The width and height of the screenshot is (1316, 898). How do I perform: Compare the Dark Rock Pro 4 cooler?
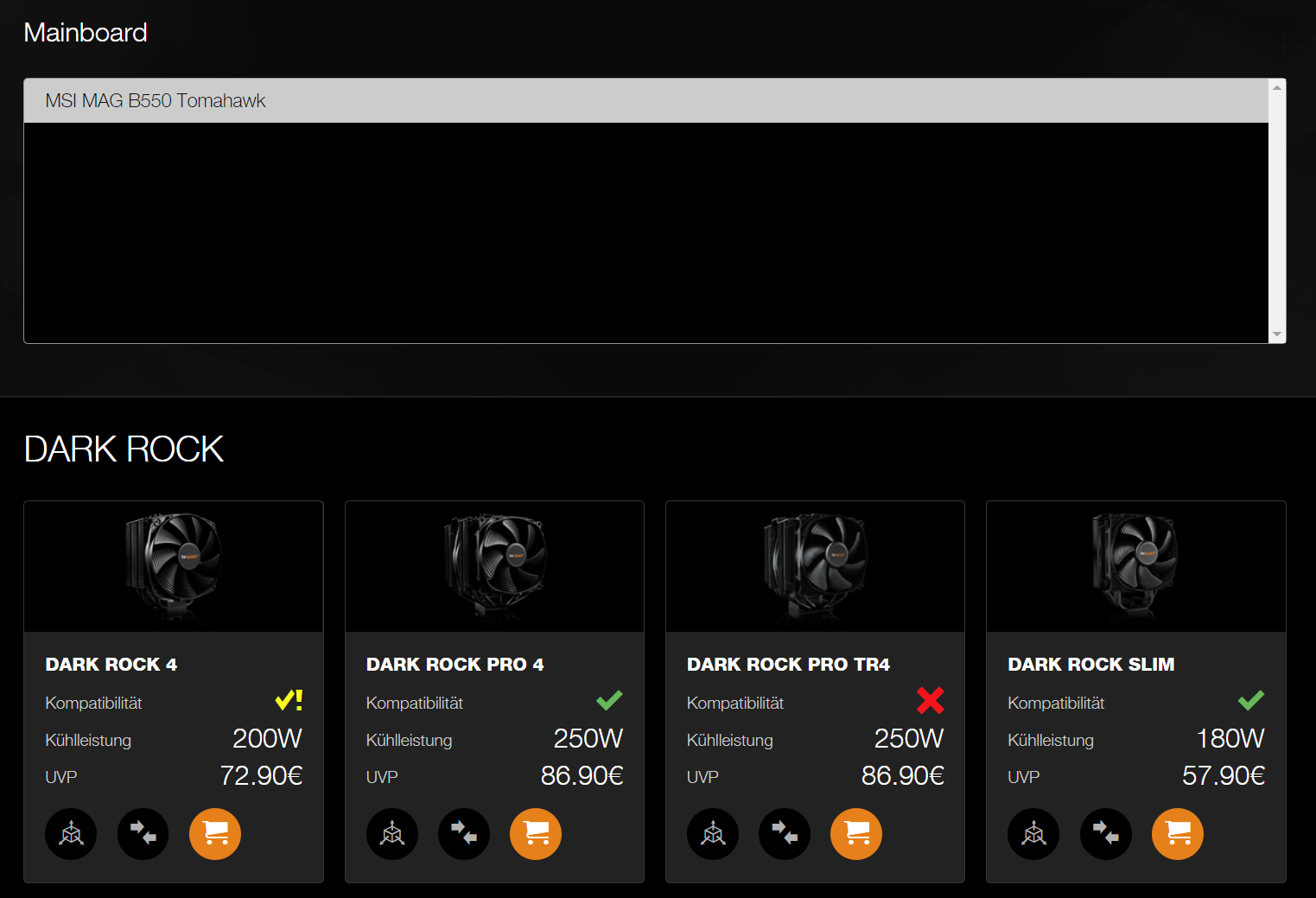pos(464,834)
